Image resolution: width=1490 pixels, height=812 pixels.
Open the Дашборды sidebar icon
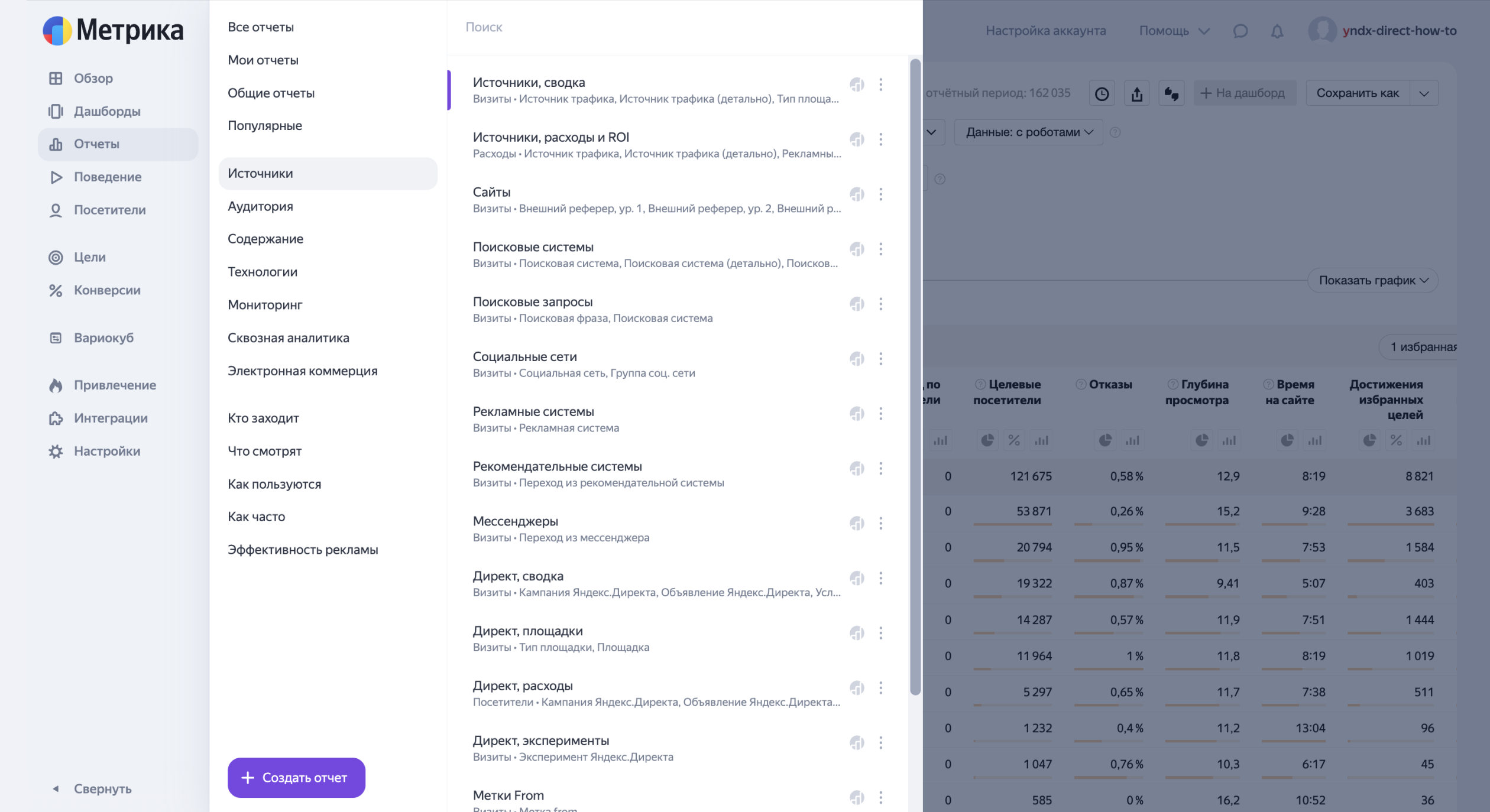coord(56,111)
